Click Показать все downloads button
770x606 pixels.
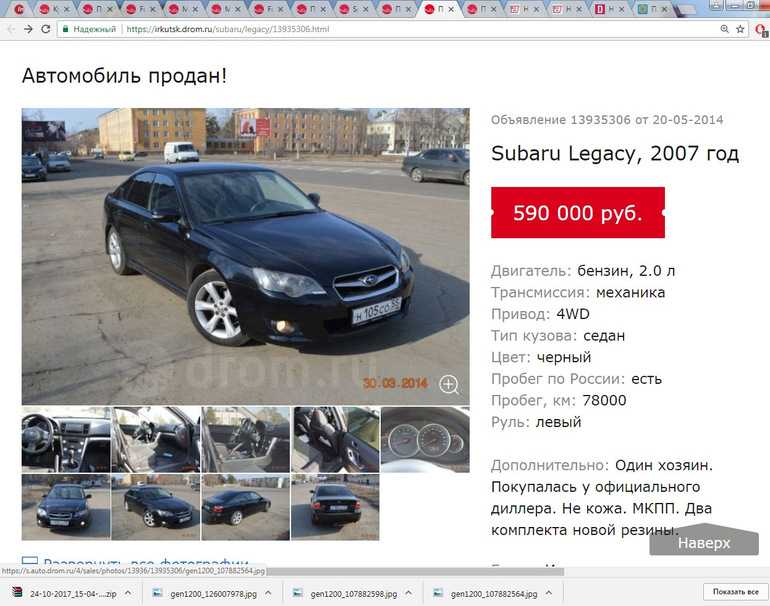[735, 592]
